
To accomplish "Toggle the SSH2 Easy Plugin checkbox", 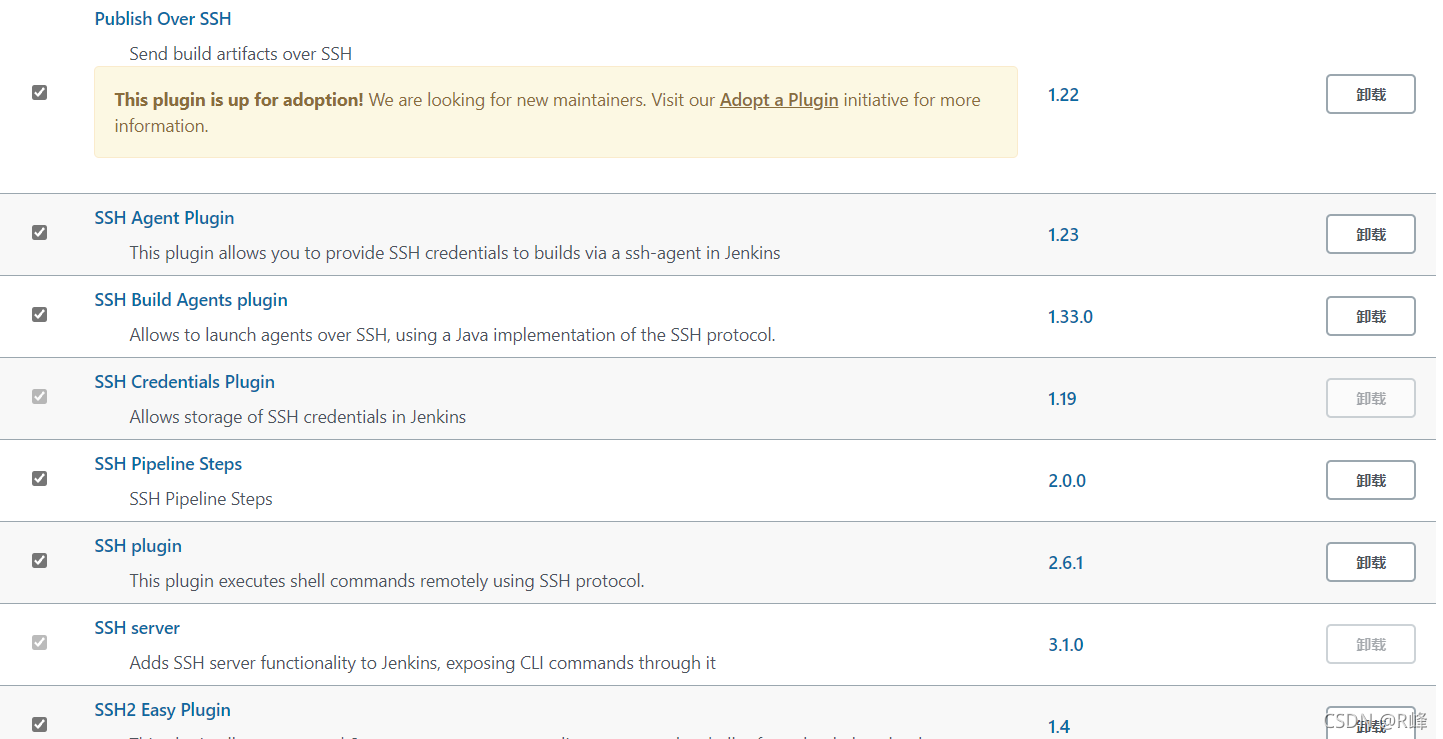I will coord(39,725).
